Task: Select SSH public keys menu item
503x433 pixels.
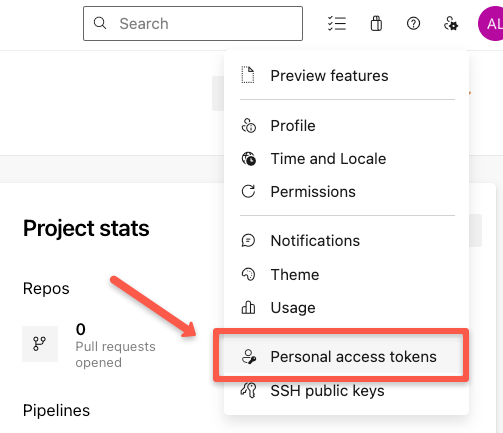Action: click(347, 391)
